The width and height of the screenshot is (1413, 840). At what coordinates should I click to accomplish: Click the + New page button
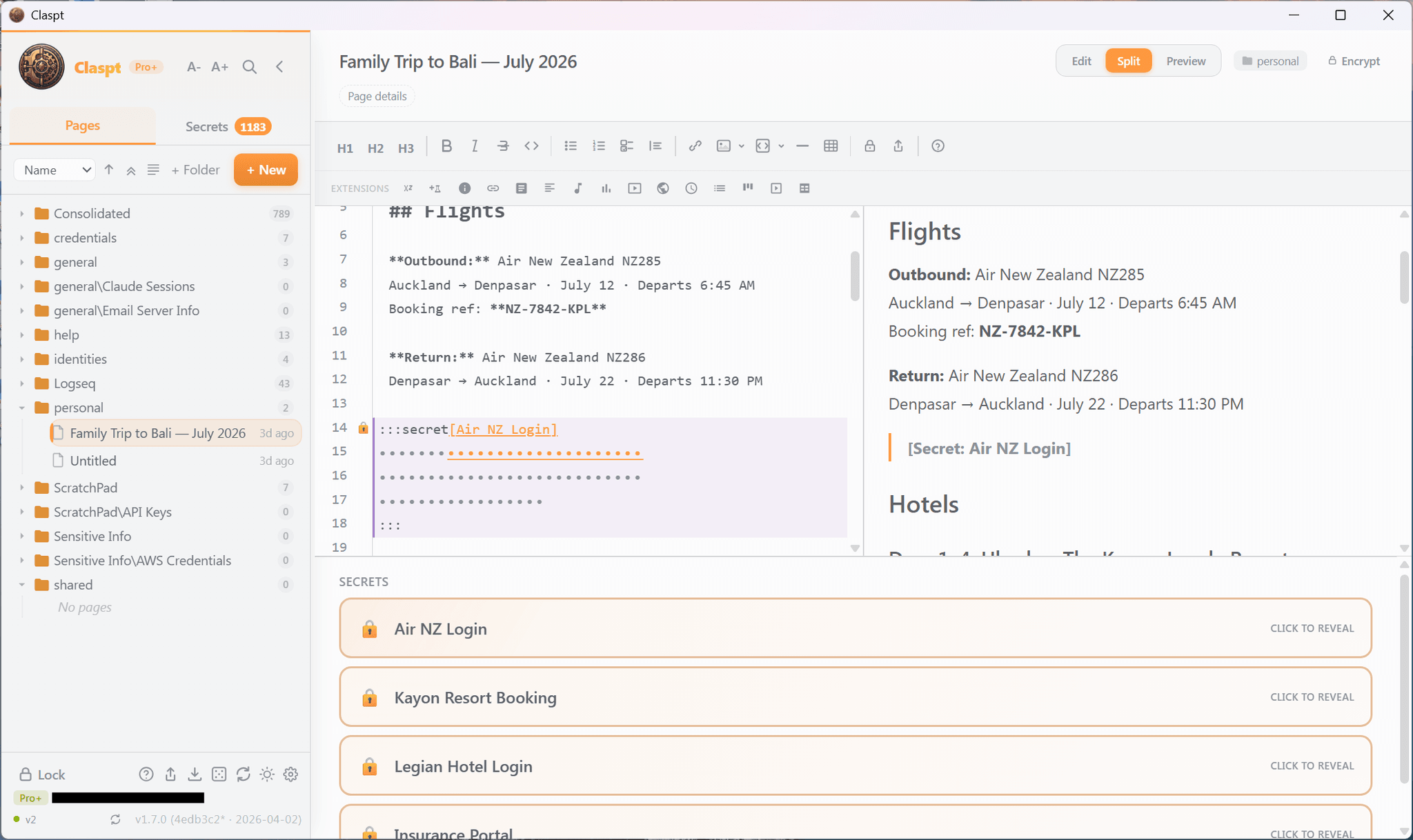coord(266,170)
